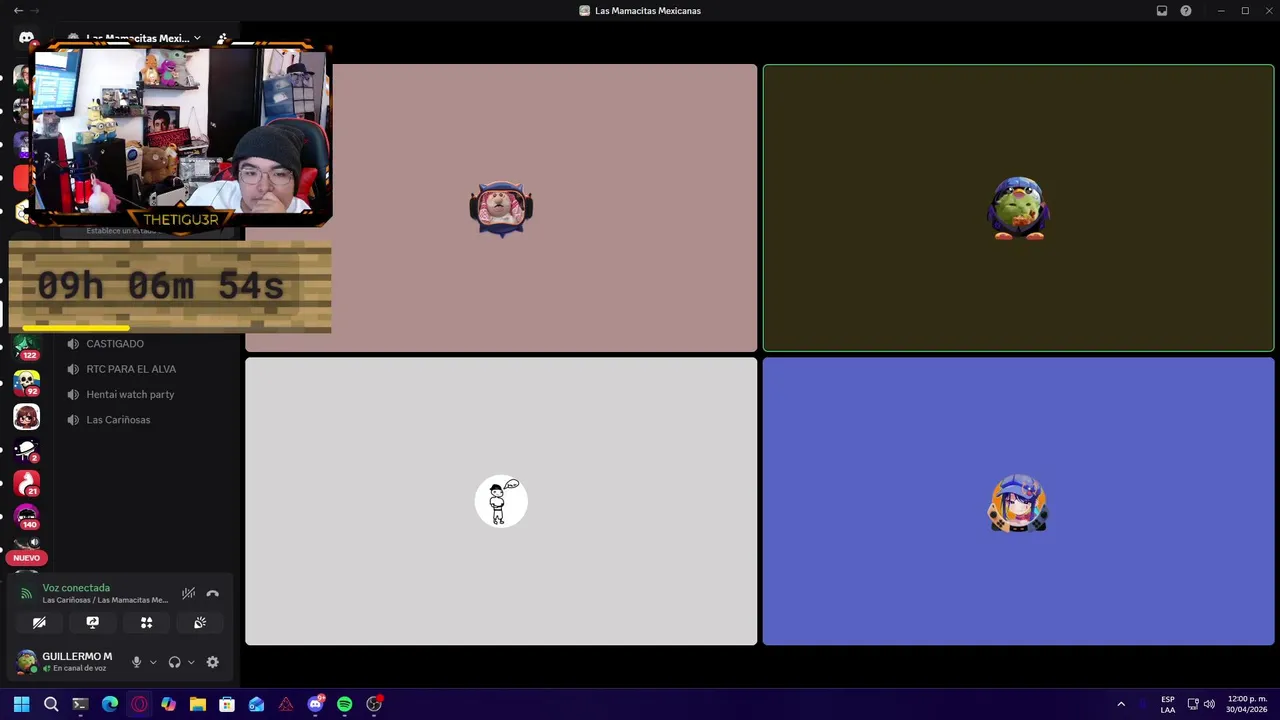
Task: Open clock showing 12:00 p. m.
Action: 1246,704
